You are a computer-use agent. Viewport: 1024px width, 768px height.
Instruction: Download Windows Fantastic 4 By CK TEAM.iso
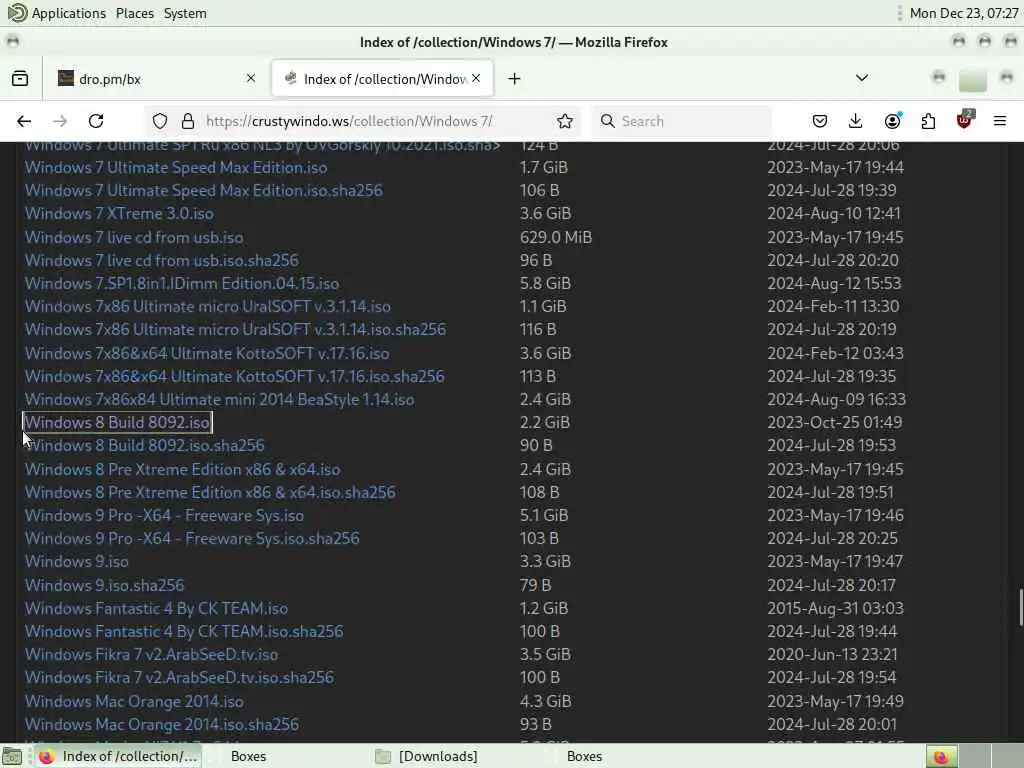click(156, 609)
